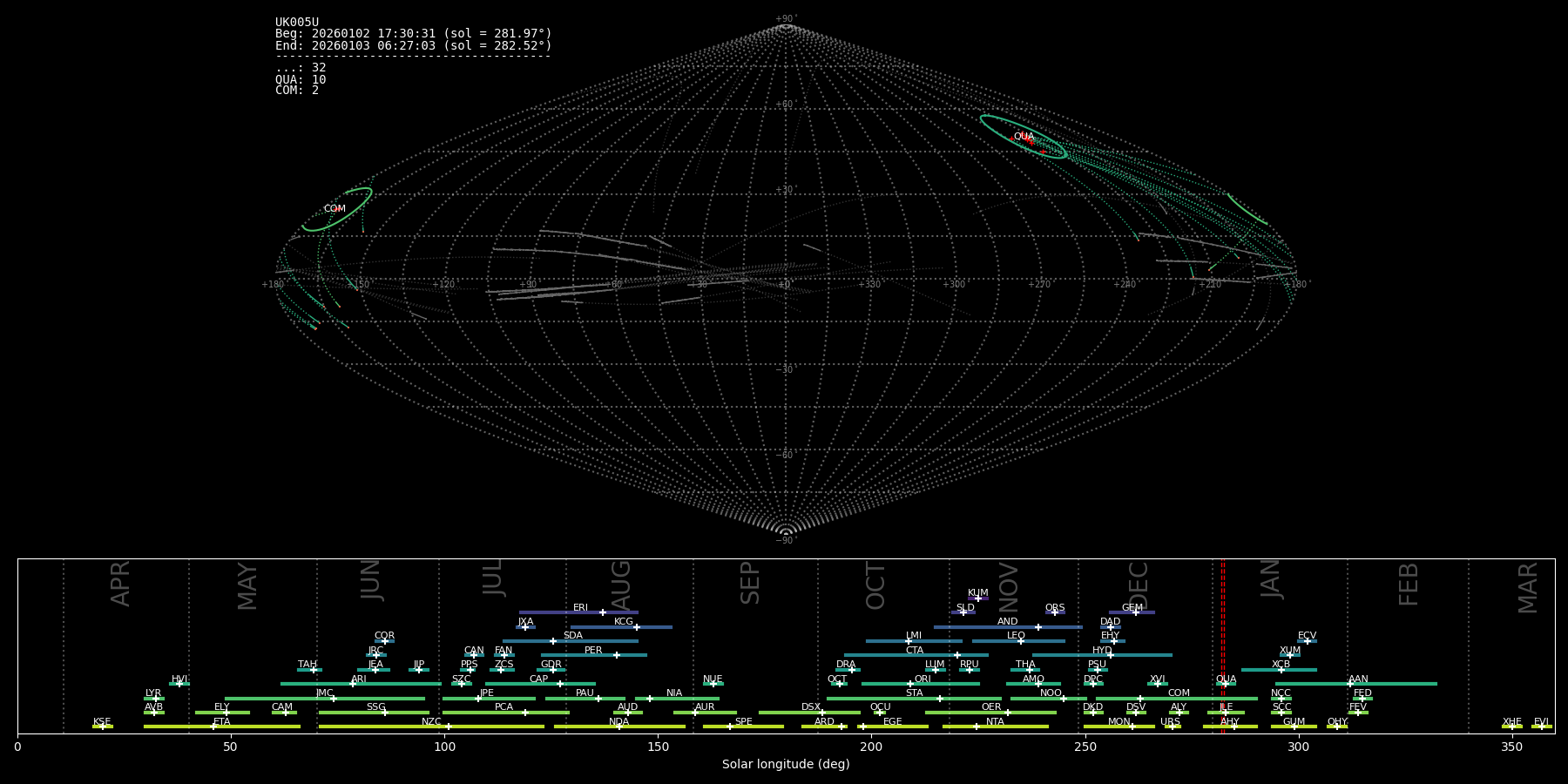The width and height of the screenshot is (1568, 784).
Task: Select the NZC shower label
Action: pyautogui.click(x=431, y=721)
